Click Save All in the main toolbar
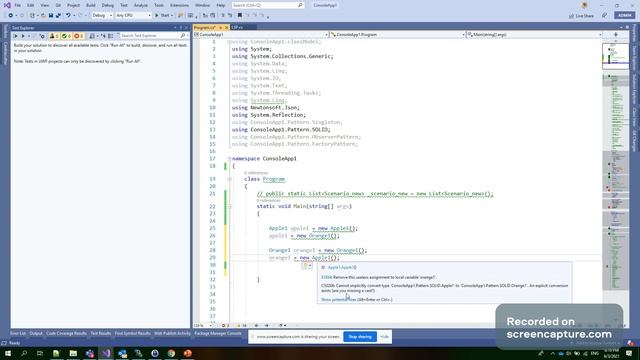The width and height of the screenshot is (640, 360). coord(58,16)
